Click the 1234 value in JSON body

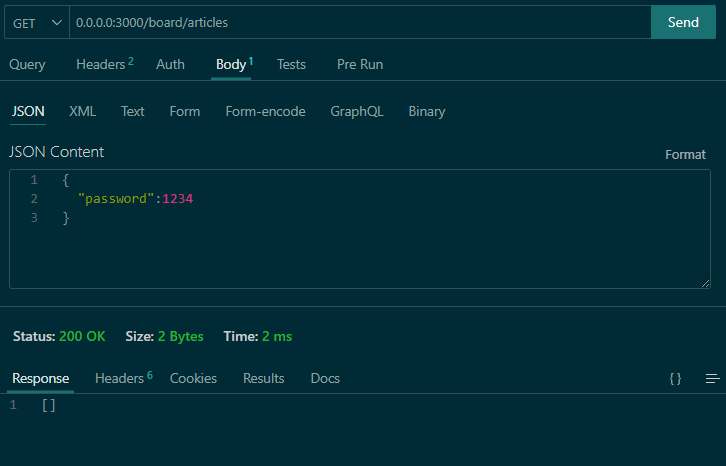178,199
